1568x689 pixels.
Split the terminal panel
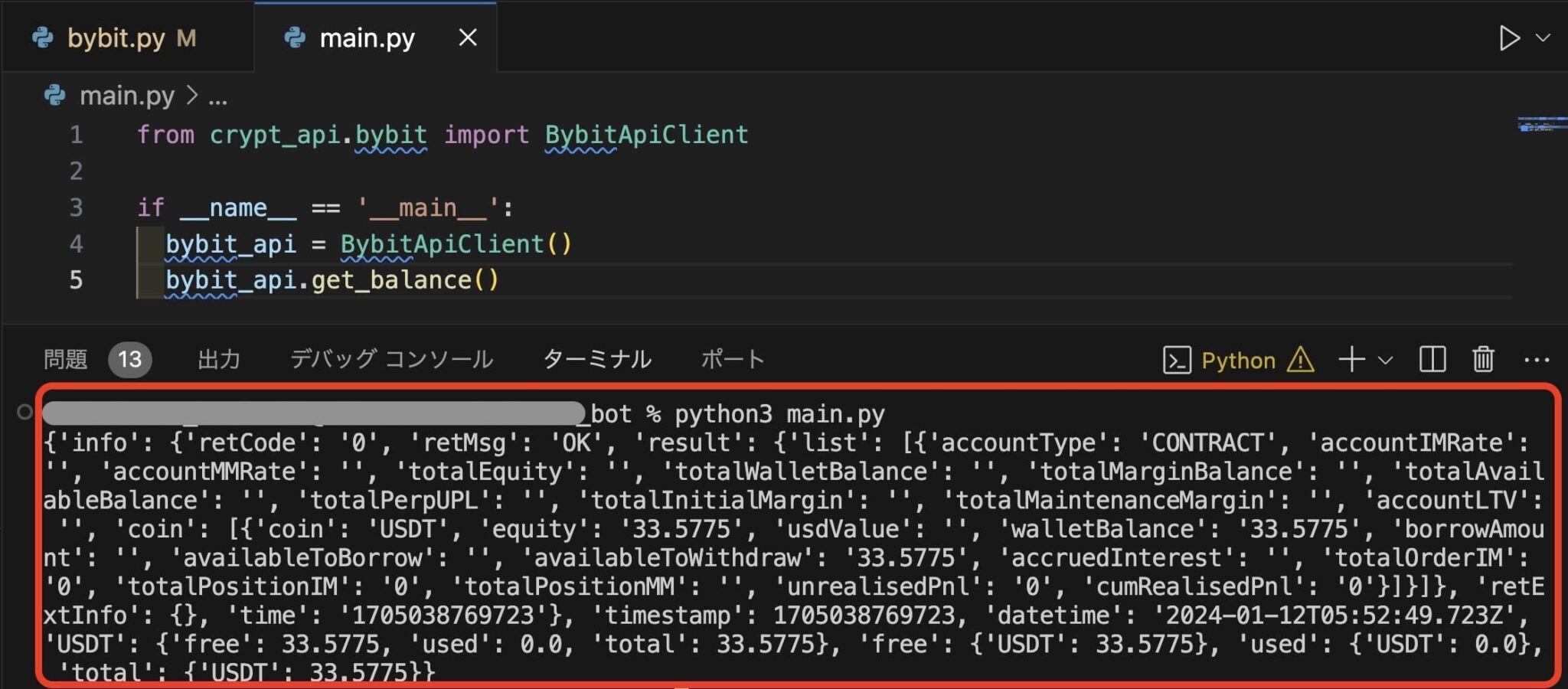point(1432,360)
